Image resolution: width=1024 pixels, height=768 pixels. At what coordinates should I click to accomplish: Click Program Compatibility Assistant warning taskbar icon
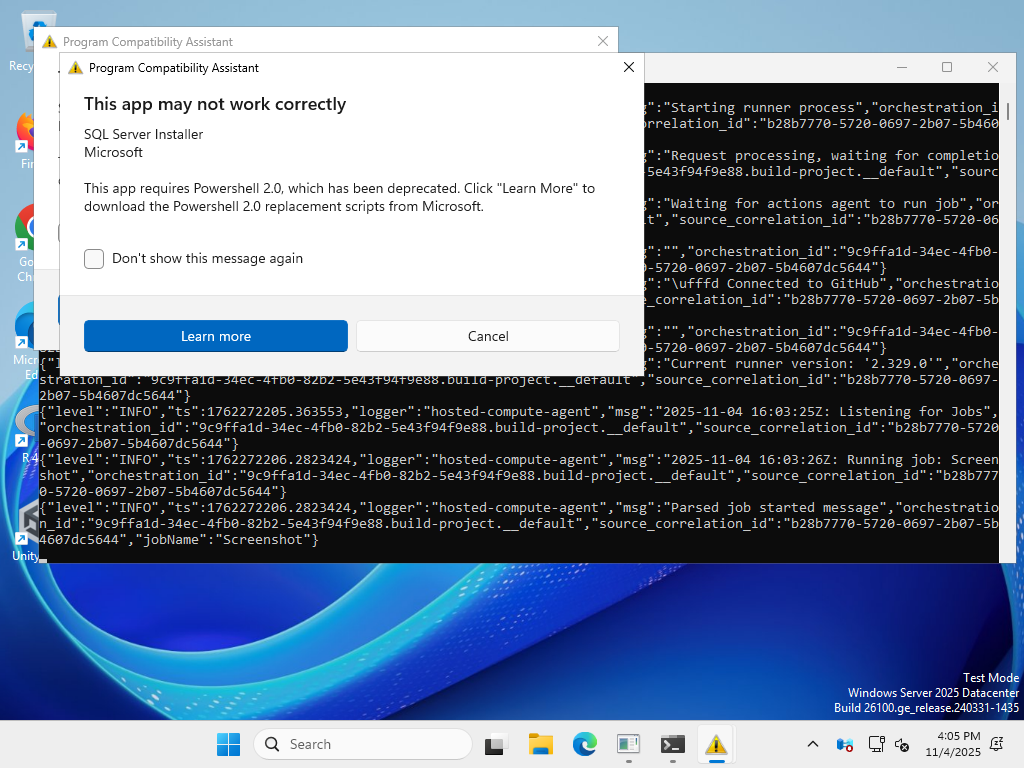716,744
